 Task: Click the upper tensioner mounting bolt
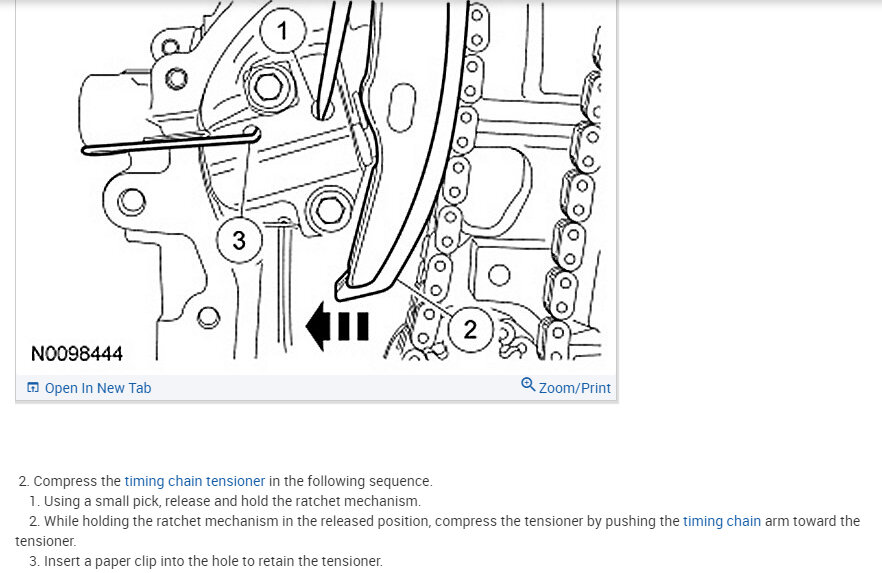tap(268, 87)
